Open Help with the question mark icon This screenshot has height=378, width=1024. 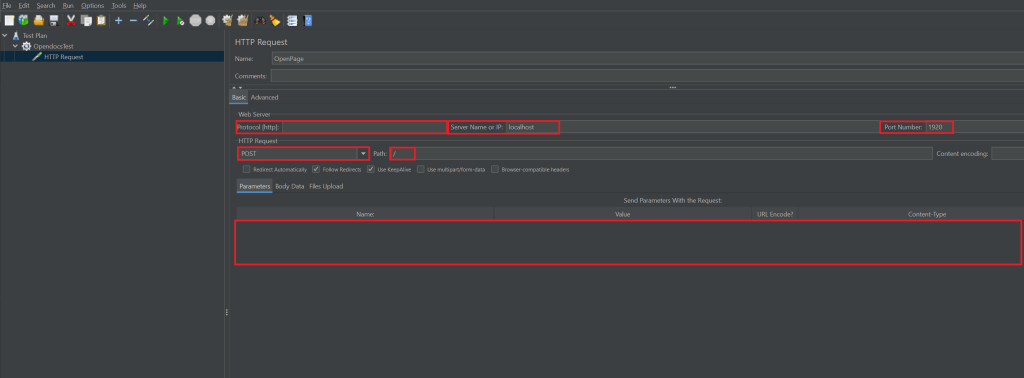(x=308, y=21)
